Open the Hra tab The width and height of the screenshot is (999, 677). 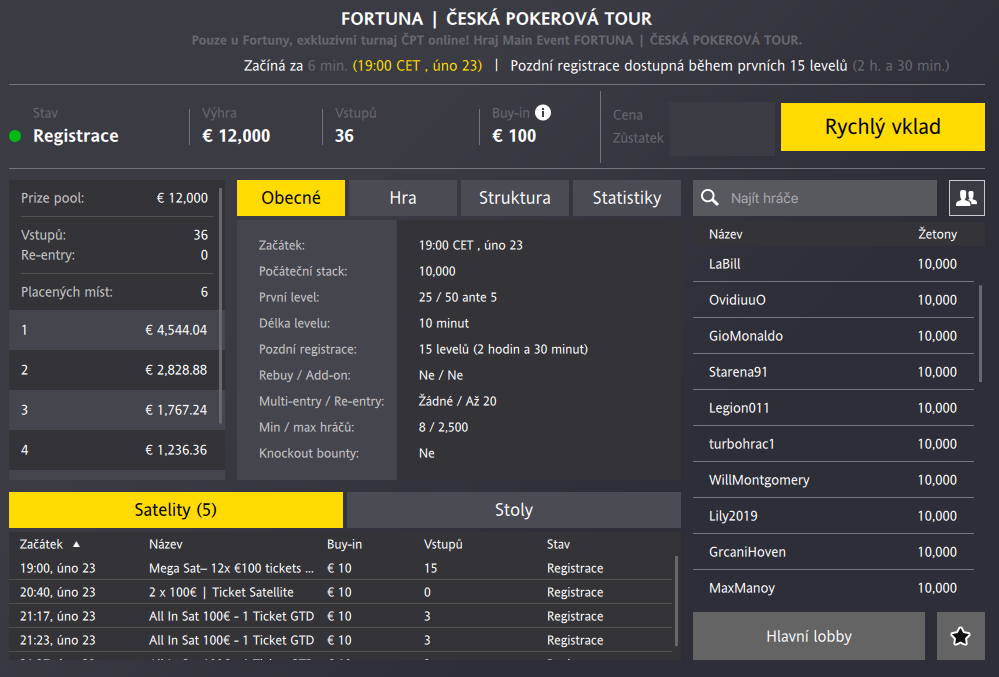pyautogui.click(x=403, y=198)
